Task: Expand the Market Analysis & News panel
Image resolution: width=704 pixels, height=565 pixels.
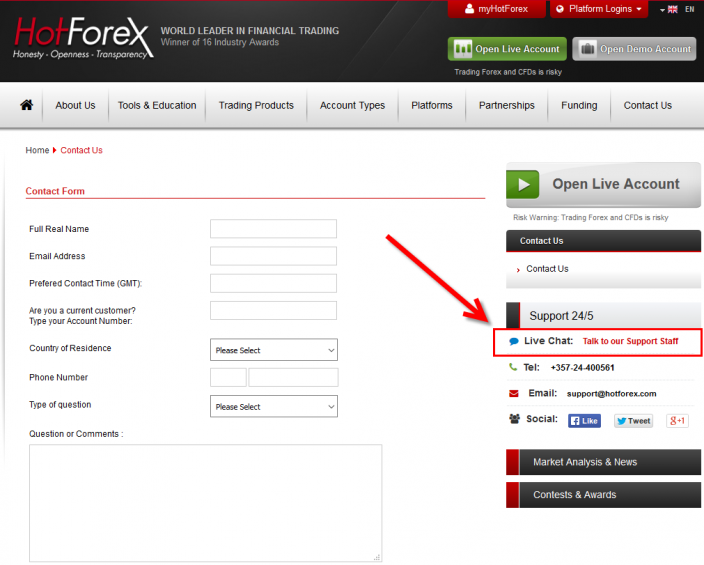Action: (x=603, y=462)
